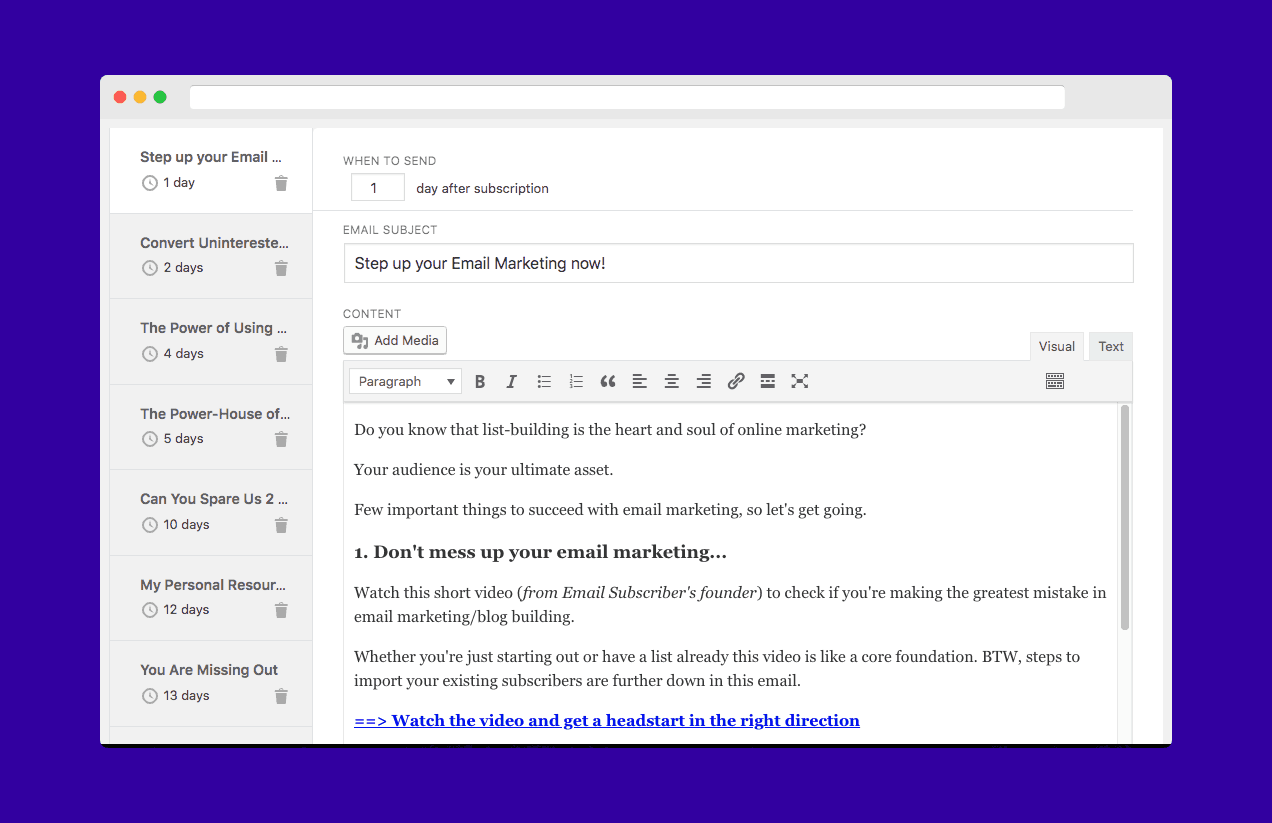Enable distraction-free fullscreen mode
This screenshot has height=823, width=1272.
[800, 381]
